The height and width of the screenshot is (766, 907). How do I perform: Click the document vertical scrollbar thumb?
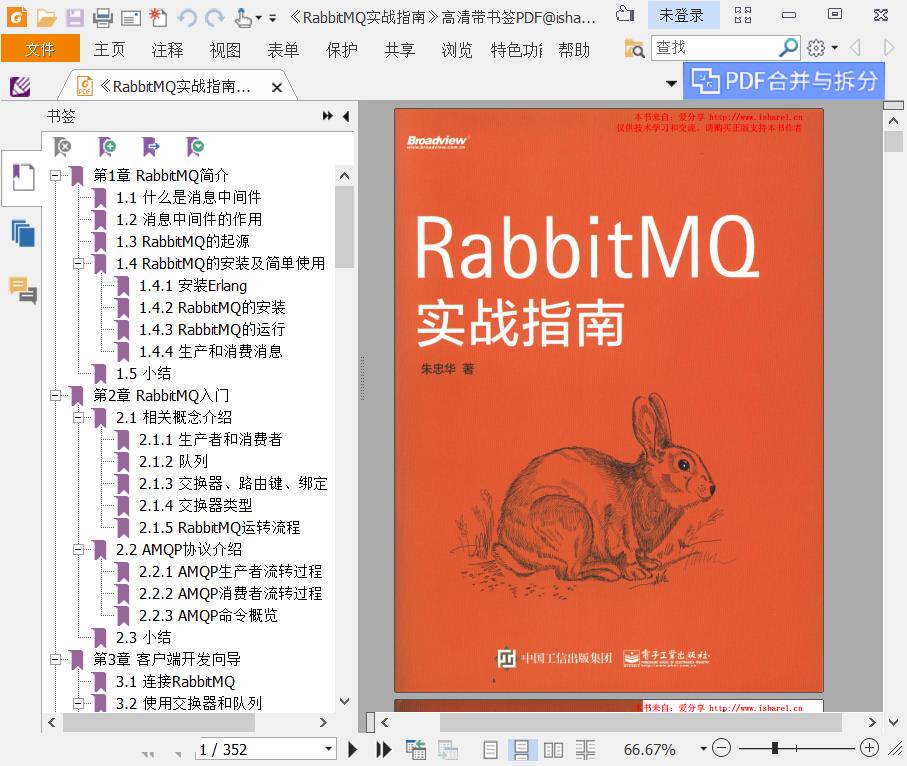click(893, 141)
